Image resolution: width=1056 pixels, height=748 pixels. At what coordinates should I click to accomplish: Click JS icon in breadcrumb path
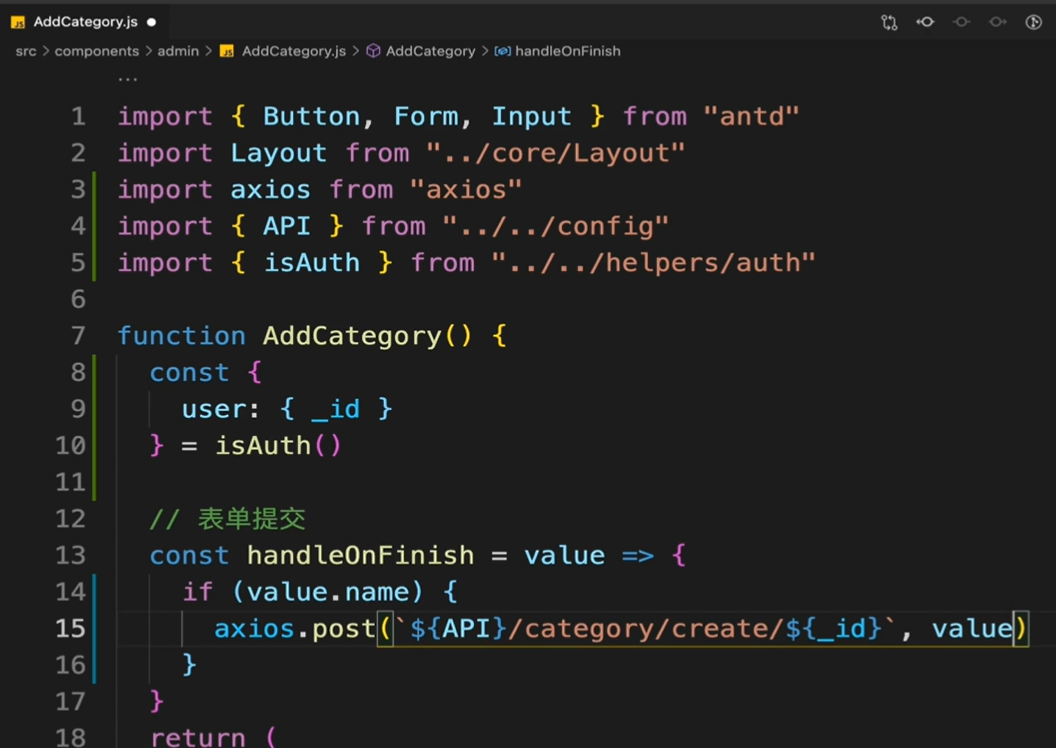(x=227, y=51)
